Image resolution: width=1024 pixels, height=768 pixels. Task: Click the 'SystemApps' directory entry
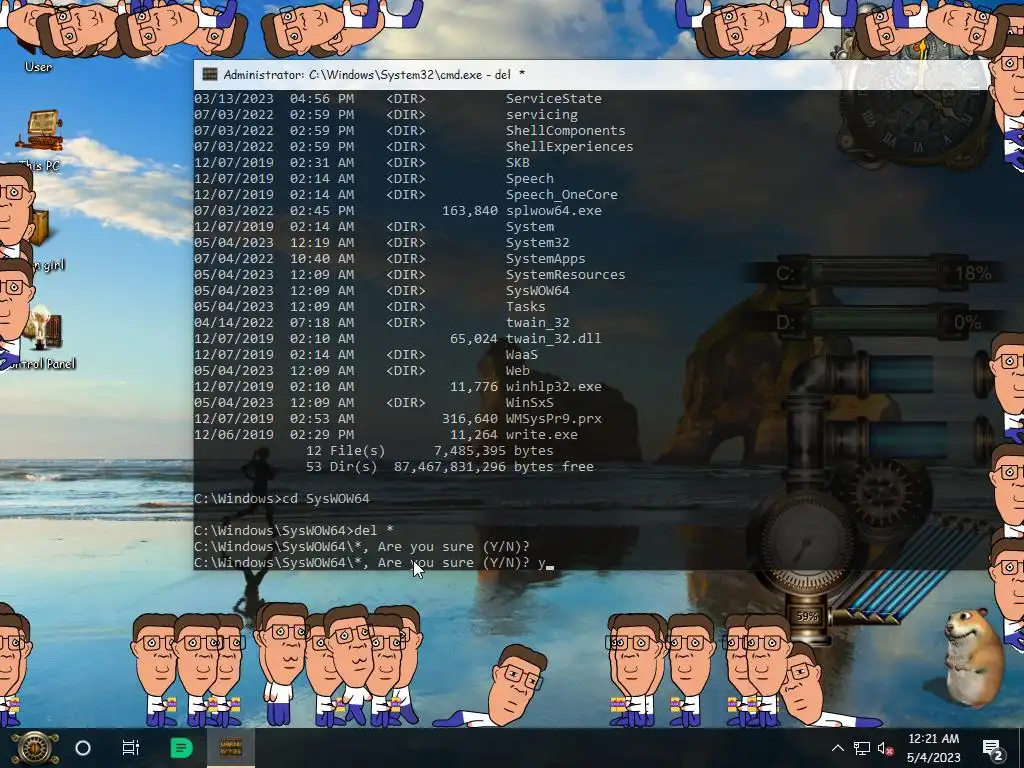[545, 259]
